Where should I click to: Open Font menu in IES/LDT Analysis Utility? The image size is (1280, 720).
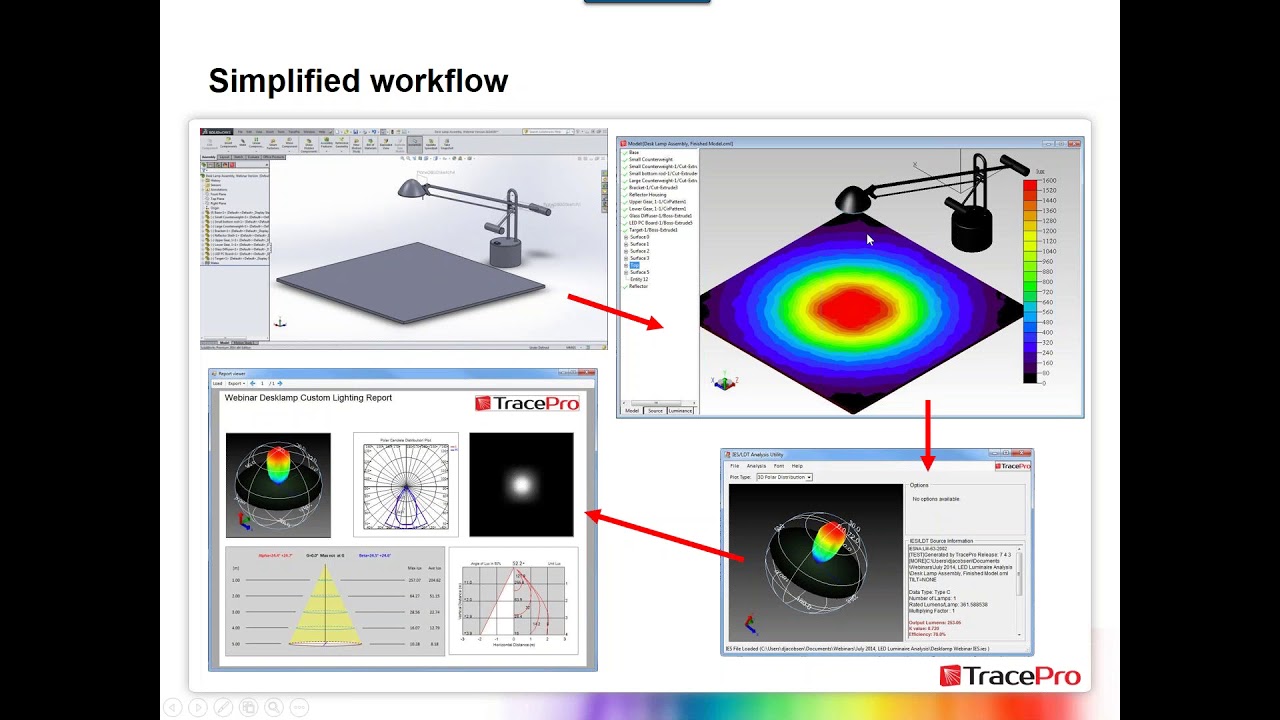coord(779,466)
